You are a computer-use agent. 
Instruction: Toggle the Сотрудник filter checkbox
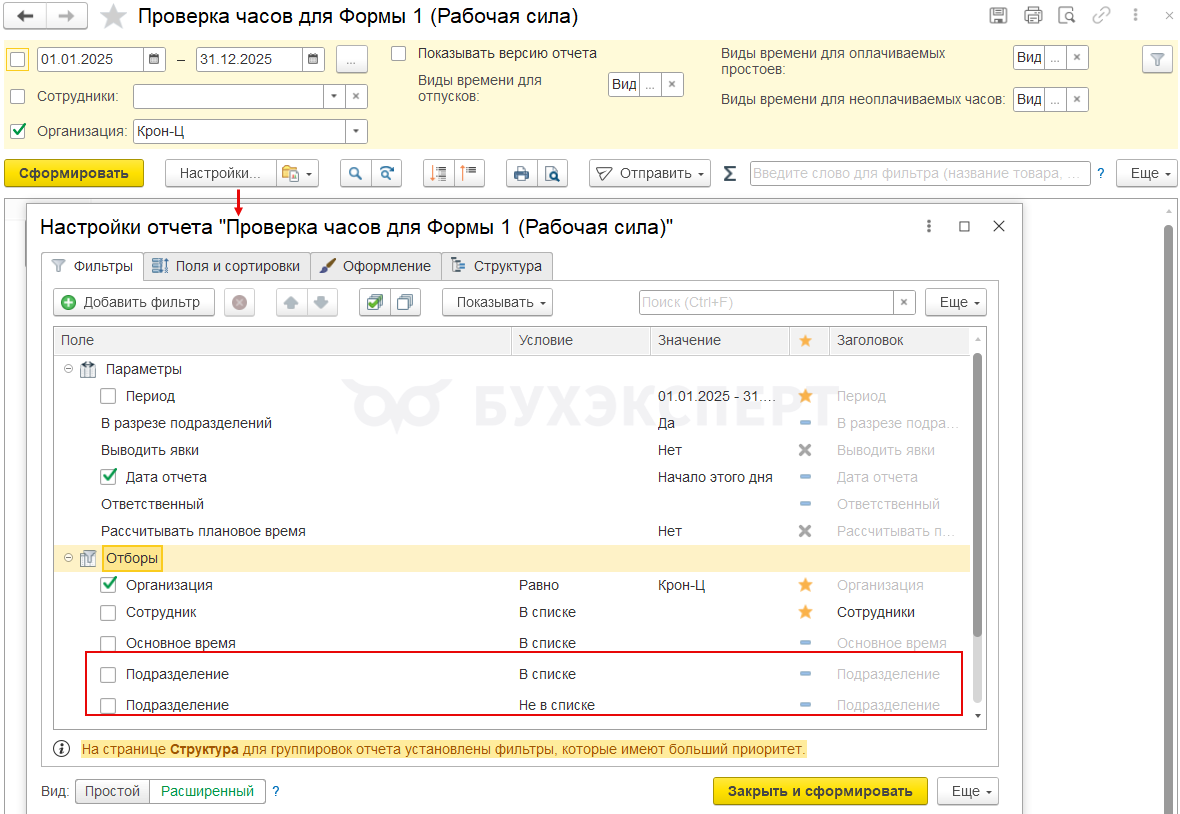(x=109, y=612)
